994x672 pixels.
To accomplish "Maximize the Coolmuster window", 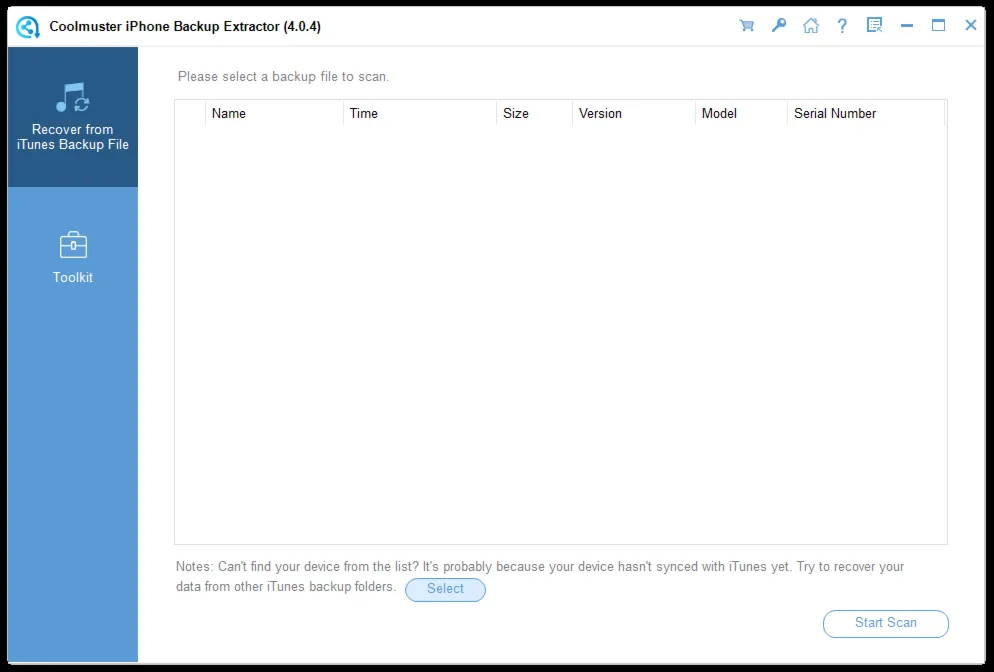I will pos(939,26).
